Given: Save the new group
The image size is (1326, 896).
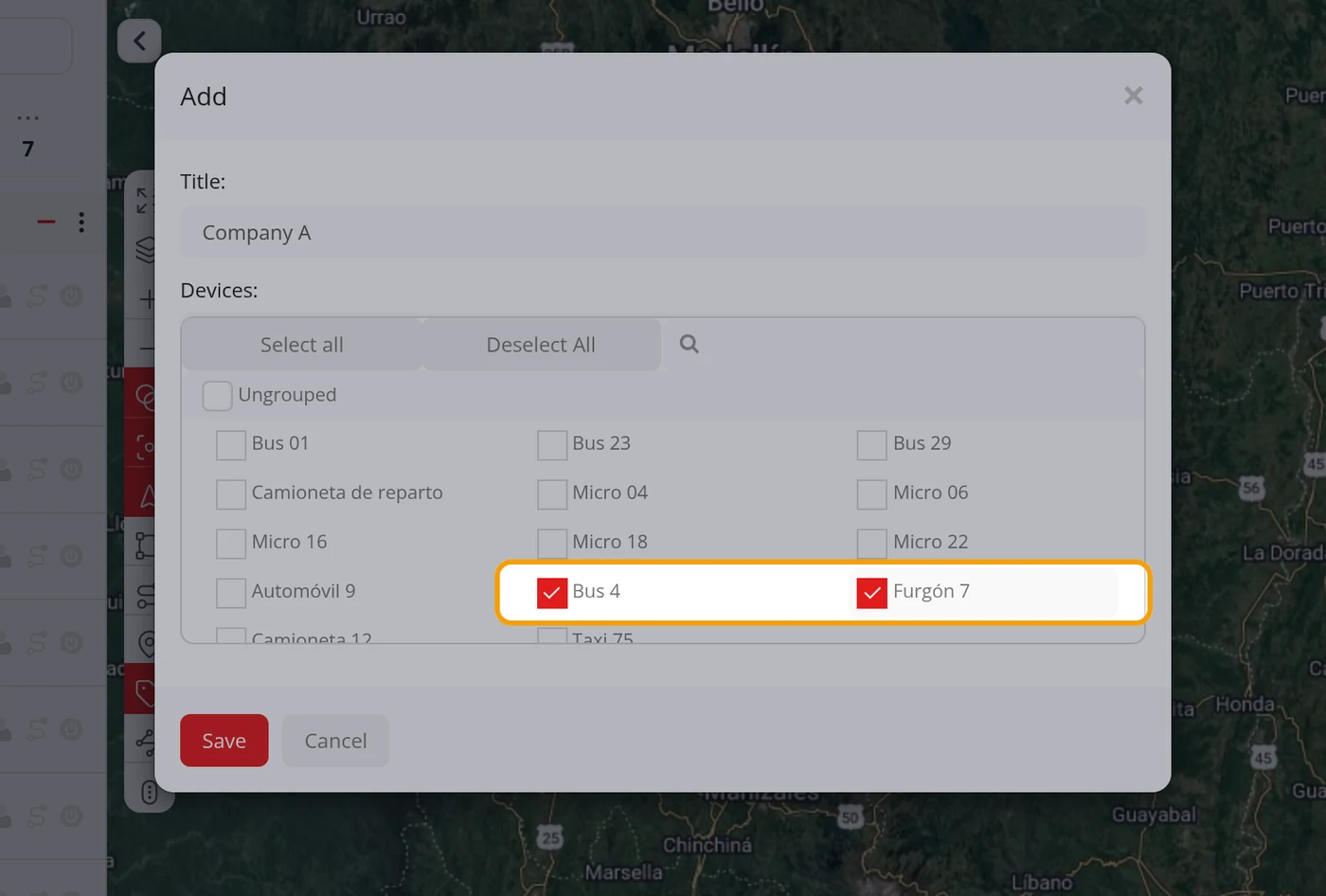Looking at the screenshot, I should [x=224, y=741].
